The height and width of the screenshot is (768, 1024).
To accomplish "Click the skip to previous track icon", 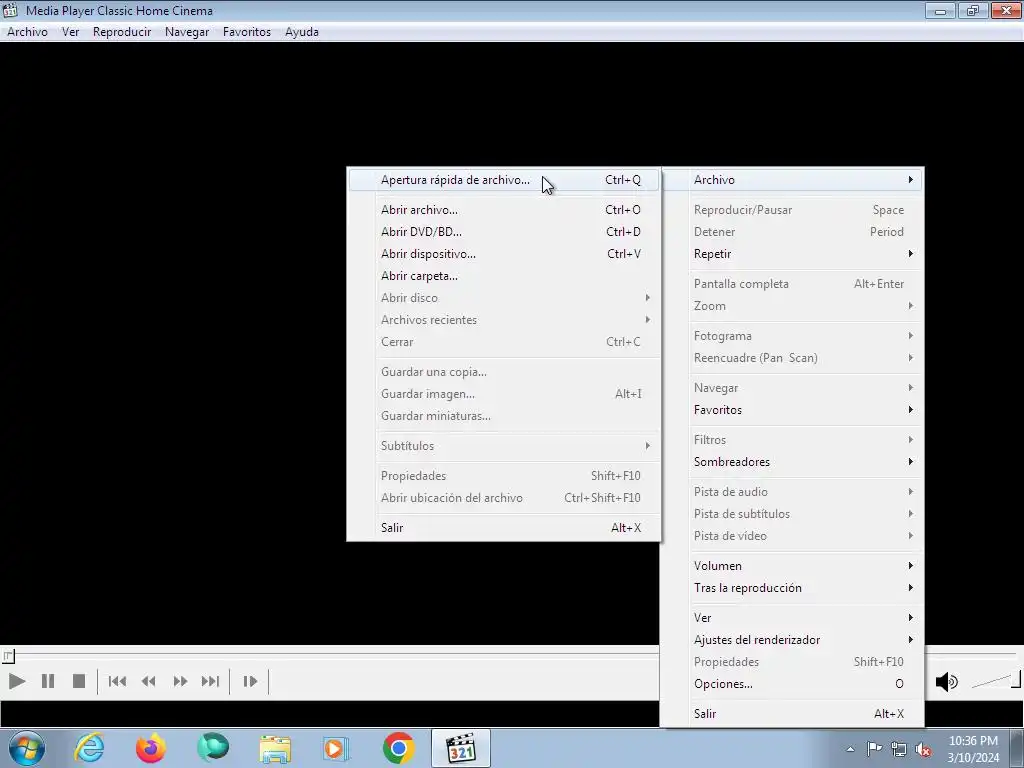I will coord(118,681).
